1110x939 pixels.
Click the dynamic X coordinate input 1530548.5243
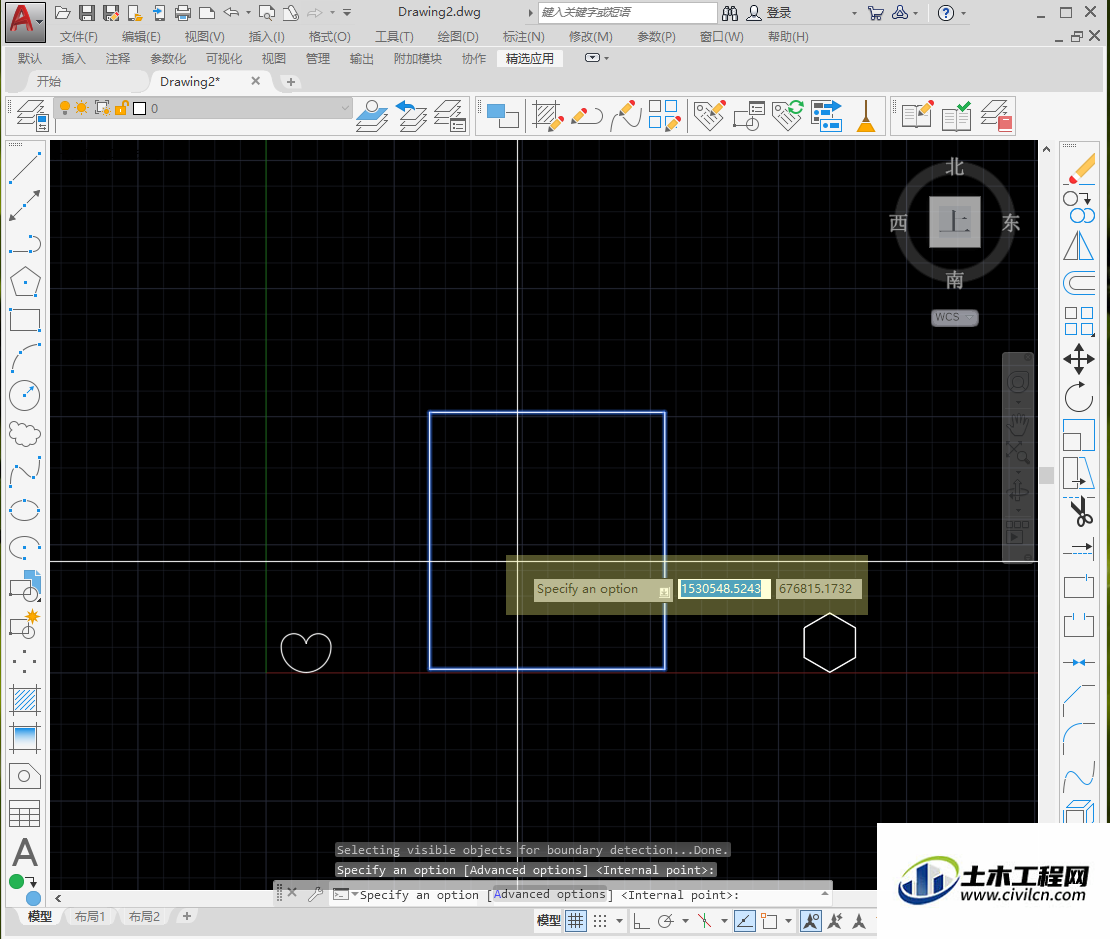point(723,588)
